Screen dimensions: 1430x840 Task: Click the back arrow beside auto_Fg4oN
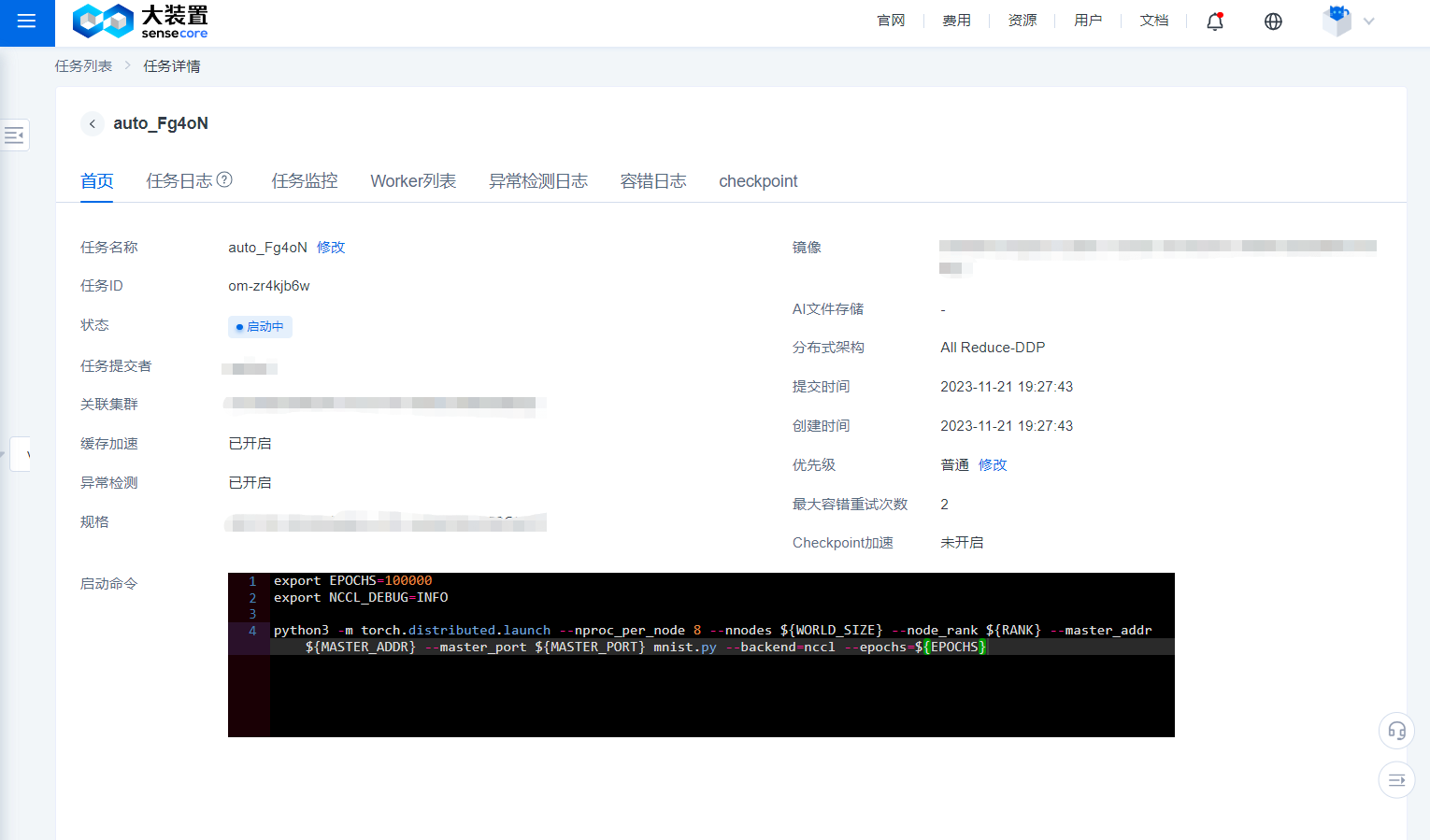click(x=92, y=123)
